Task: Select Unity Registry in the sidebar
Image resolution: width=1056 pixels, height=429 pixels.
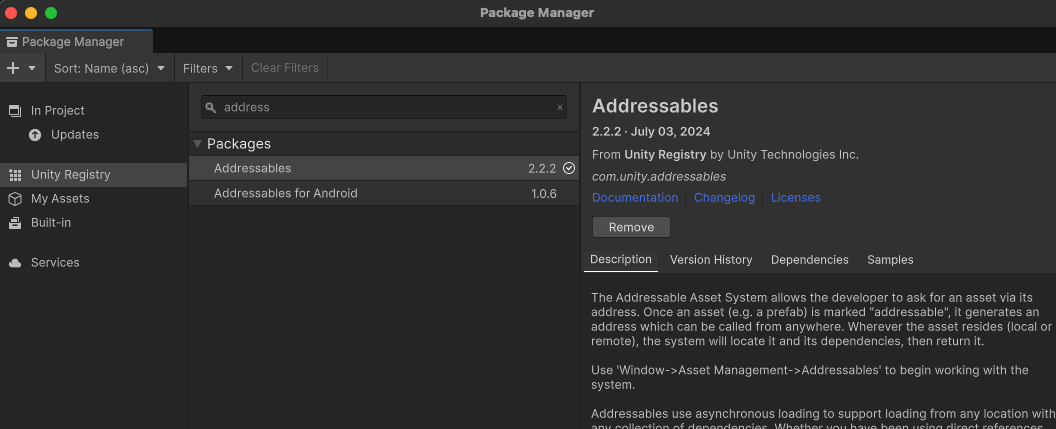Action: tap(94, 174)
